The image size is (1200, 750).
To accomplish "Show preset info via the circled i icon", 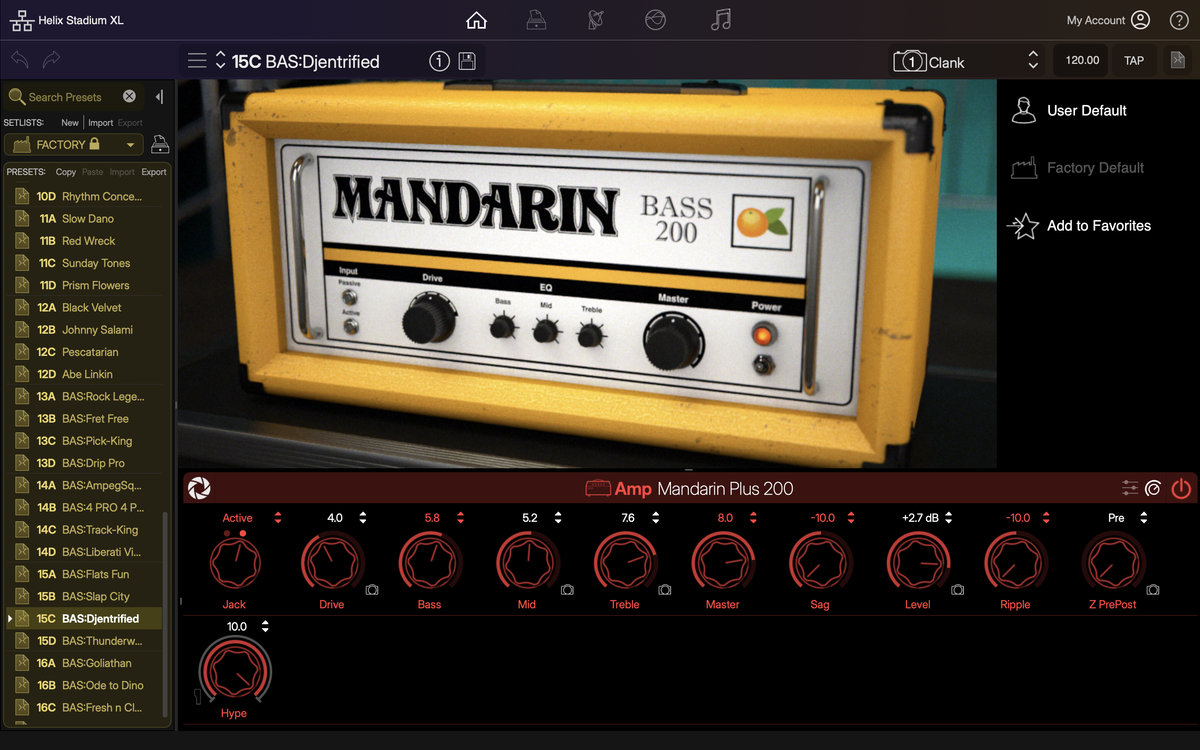I will 439,61.
